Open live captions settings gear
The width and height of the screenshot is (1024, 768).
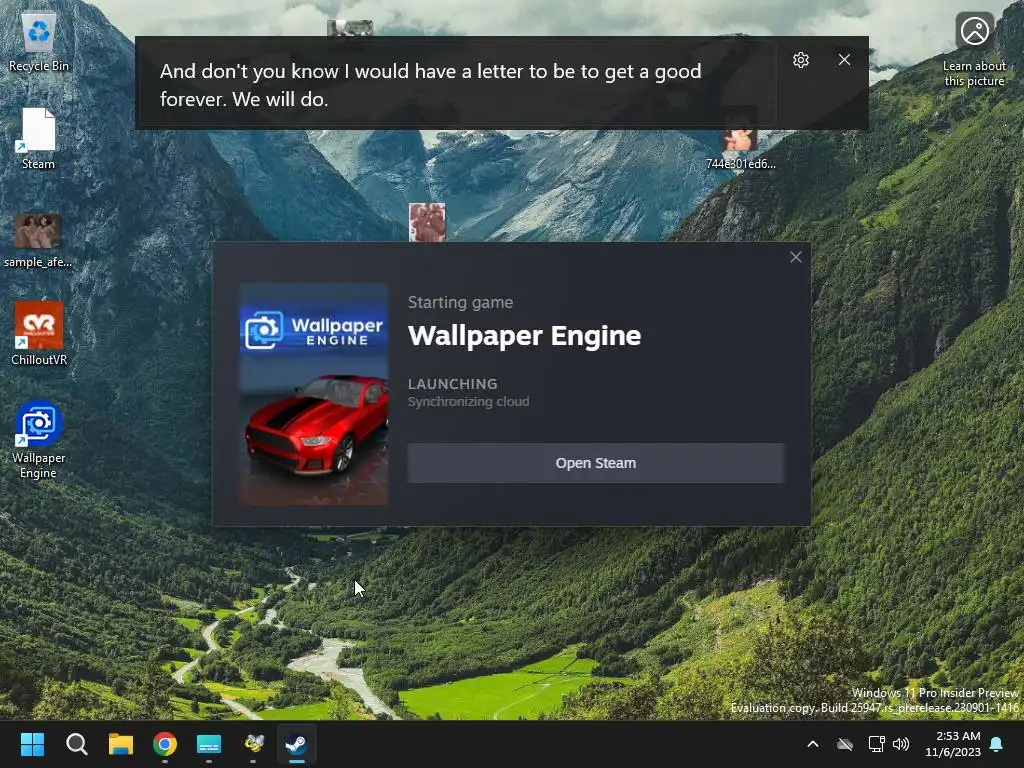pos(801,60)
